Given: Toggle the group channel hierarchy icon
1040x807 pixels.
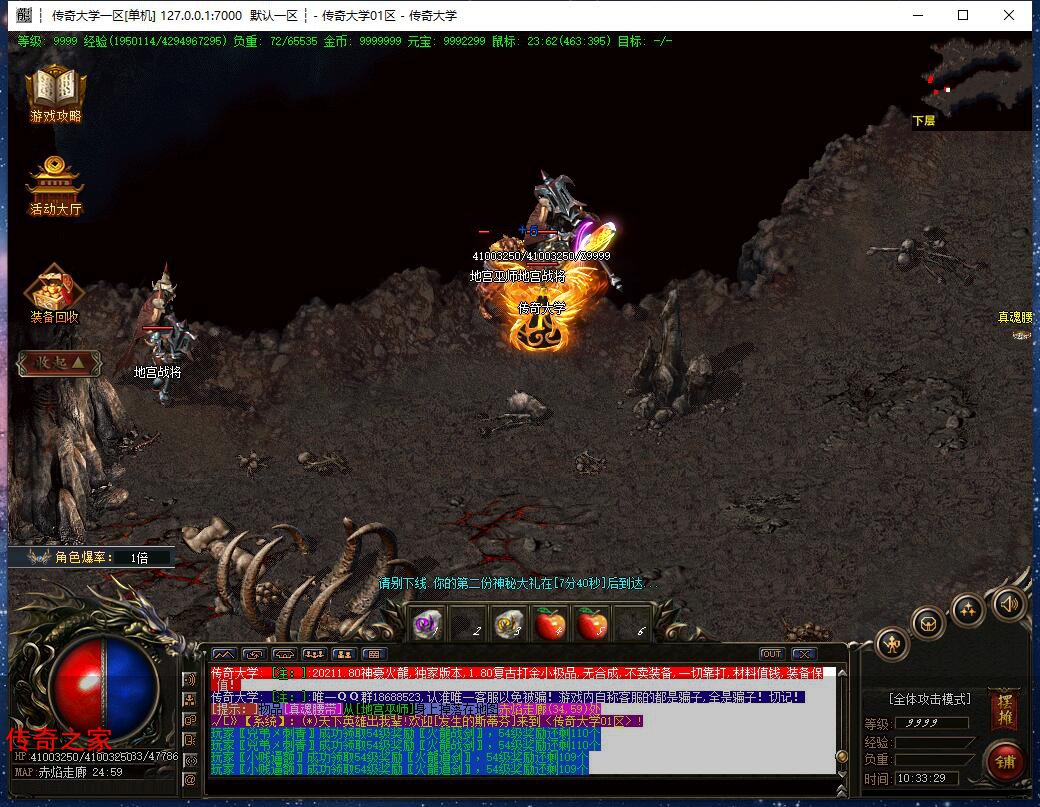Looking at the screenshot, I should click(x=190, y=700).
